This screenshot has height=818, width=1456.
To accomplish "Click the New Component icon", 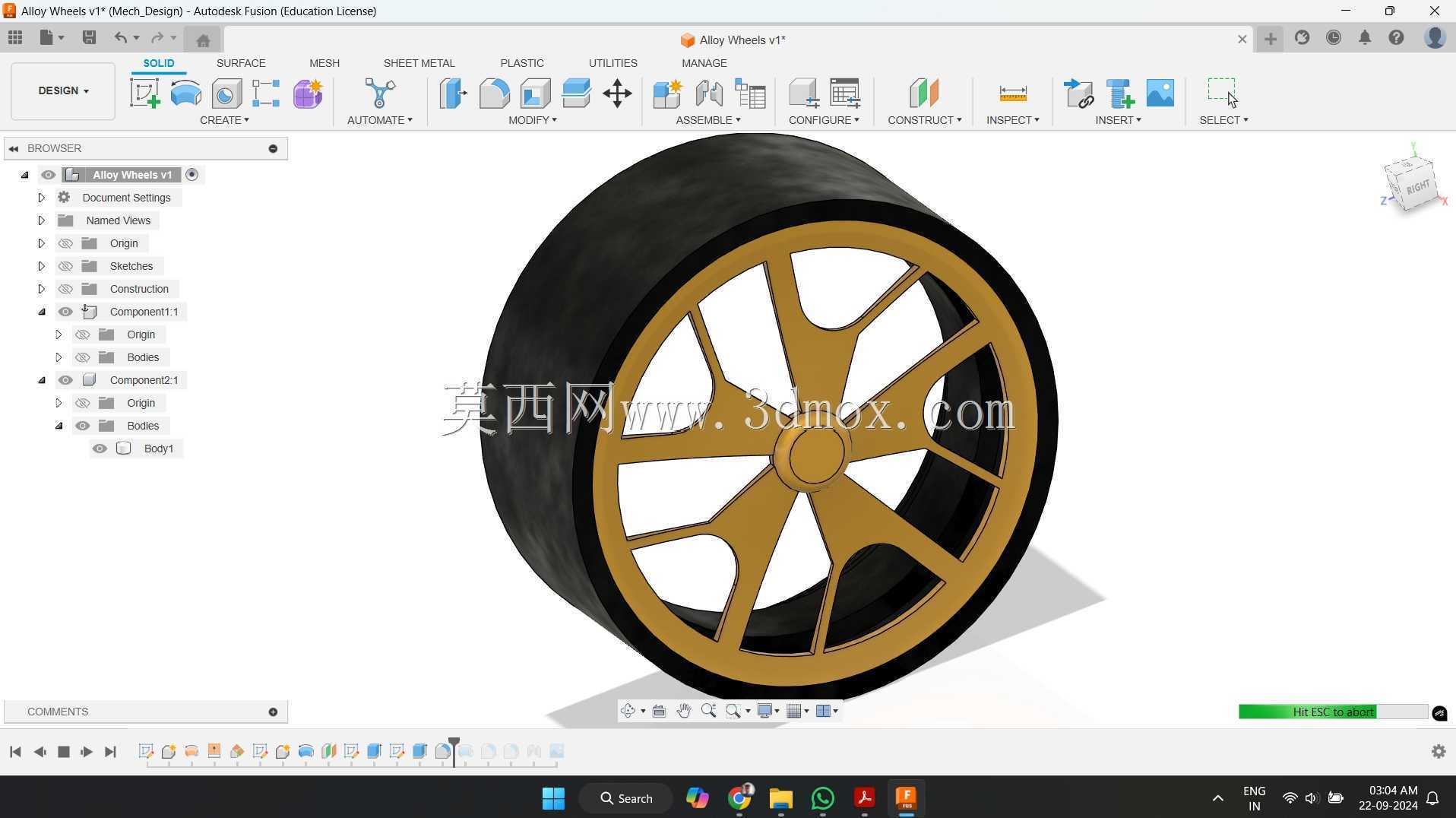I will [x=668, y=94].
